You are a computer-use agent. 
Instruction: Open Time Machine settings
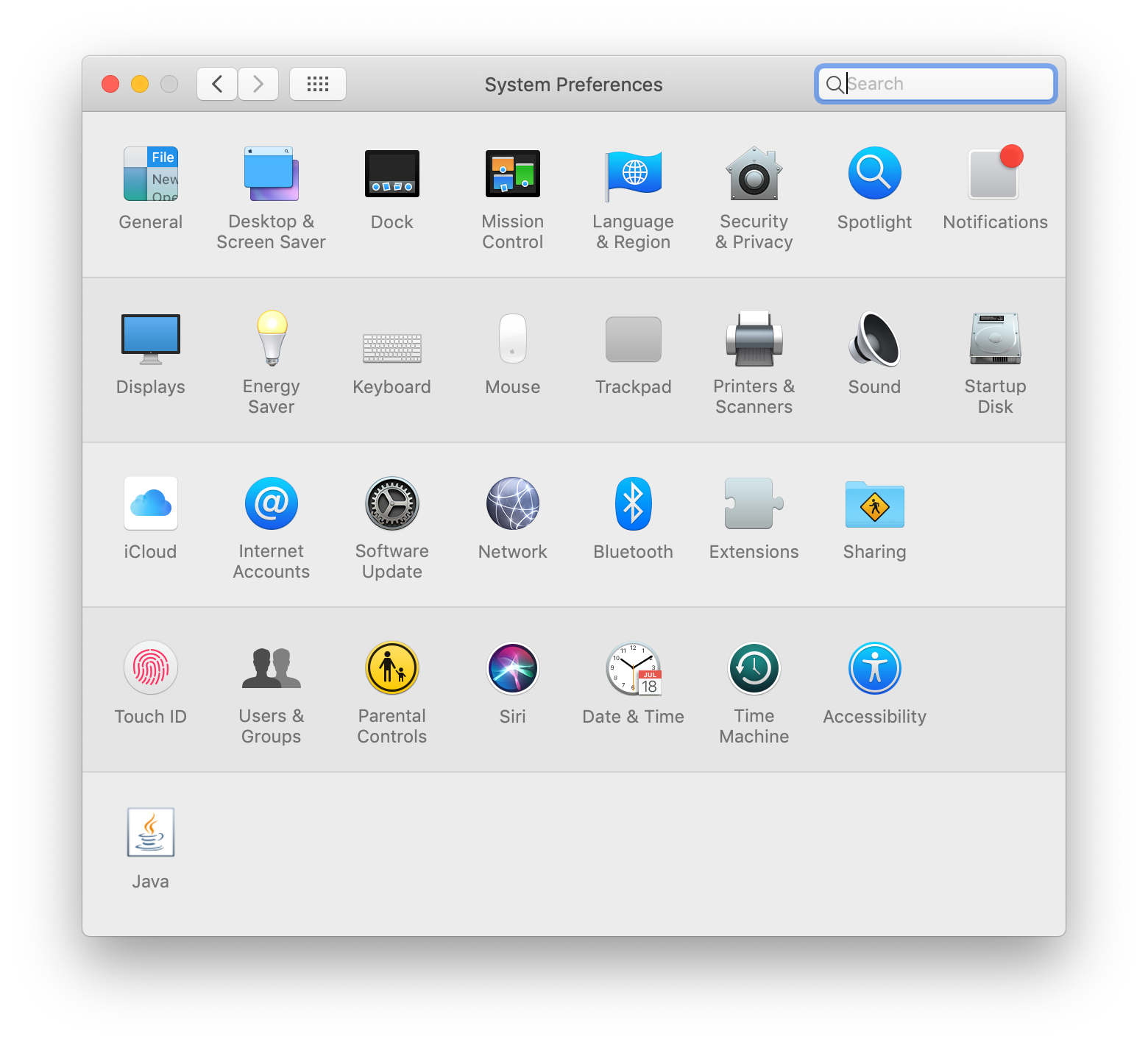[x=754, y=667]
